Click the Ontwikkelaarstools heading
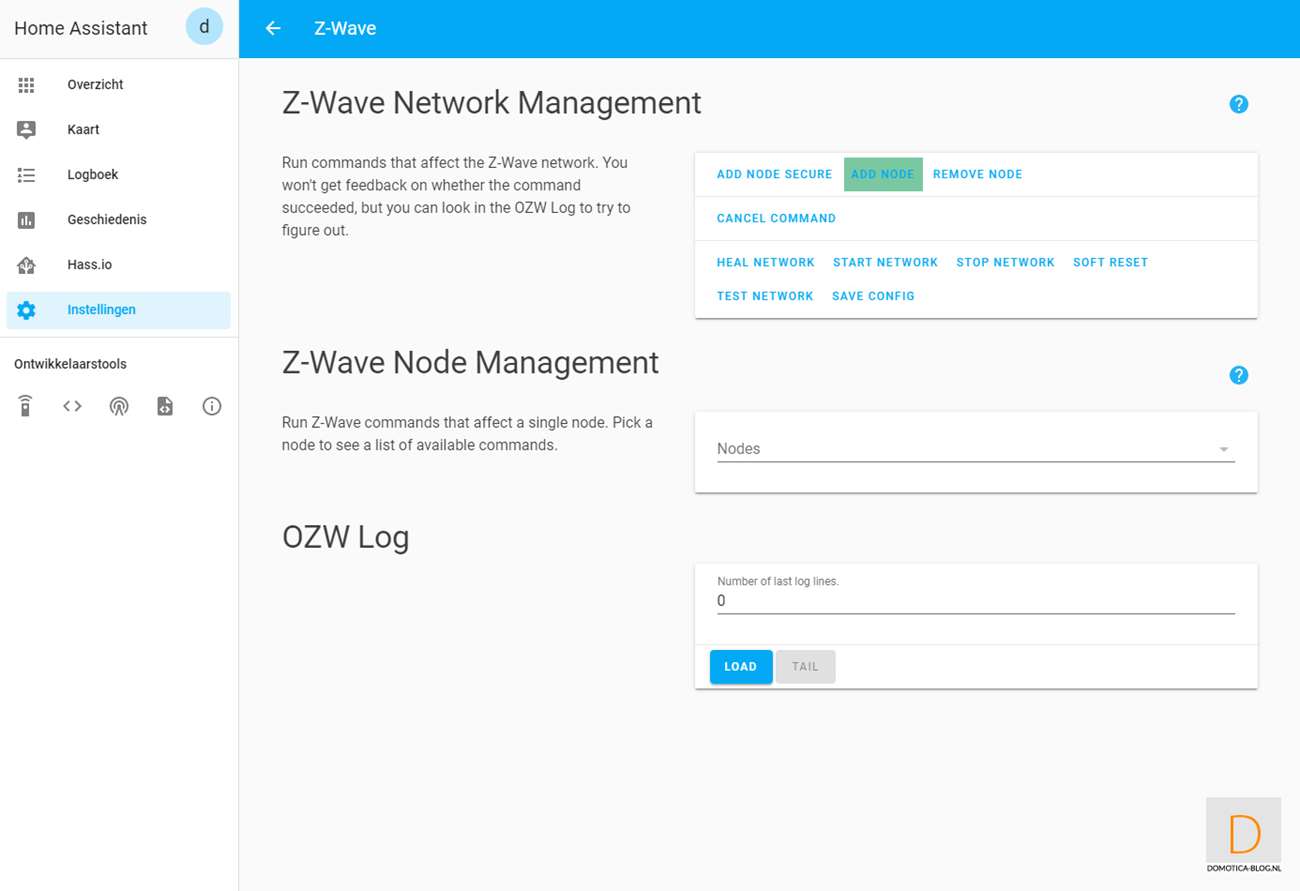The height and width of the screenshot is (891, 1300). tap(70, 364)
